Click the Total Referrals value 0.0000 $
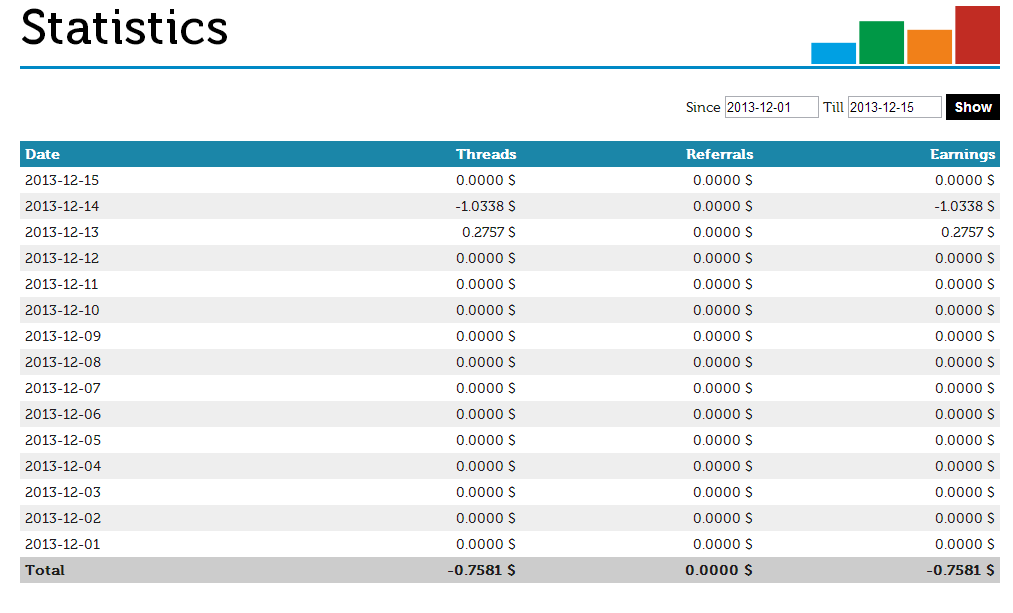1013x613 pixels. point(718,570)
